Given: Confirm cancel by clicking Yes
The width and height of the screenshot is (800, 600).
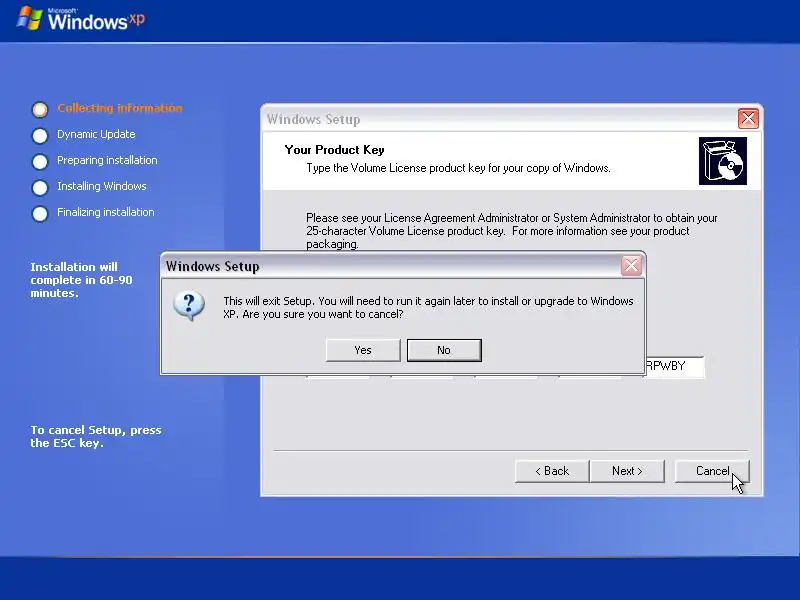Looking at the screenshot, I should pos(363,350).
